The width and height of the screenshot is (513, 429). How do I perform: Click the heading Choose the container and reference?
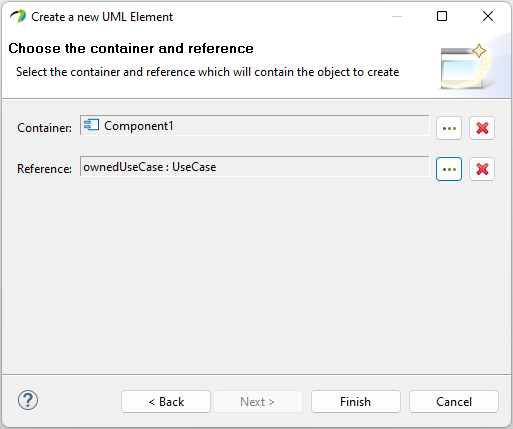[x=131, y=48]
